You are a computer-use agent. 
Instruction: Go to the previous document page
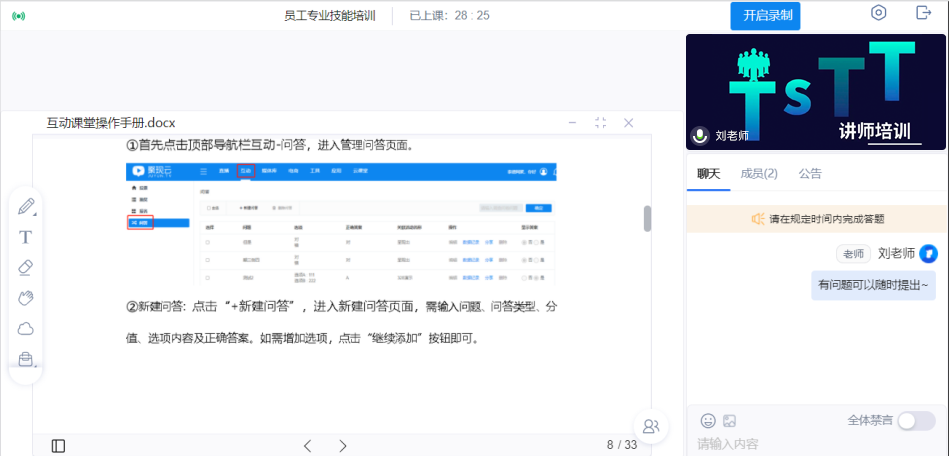[x=308, y=445]
